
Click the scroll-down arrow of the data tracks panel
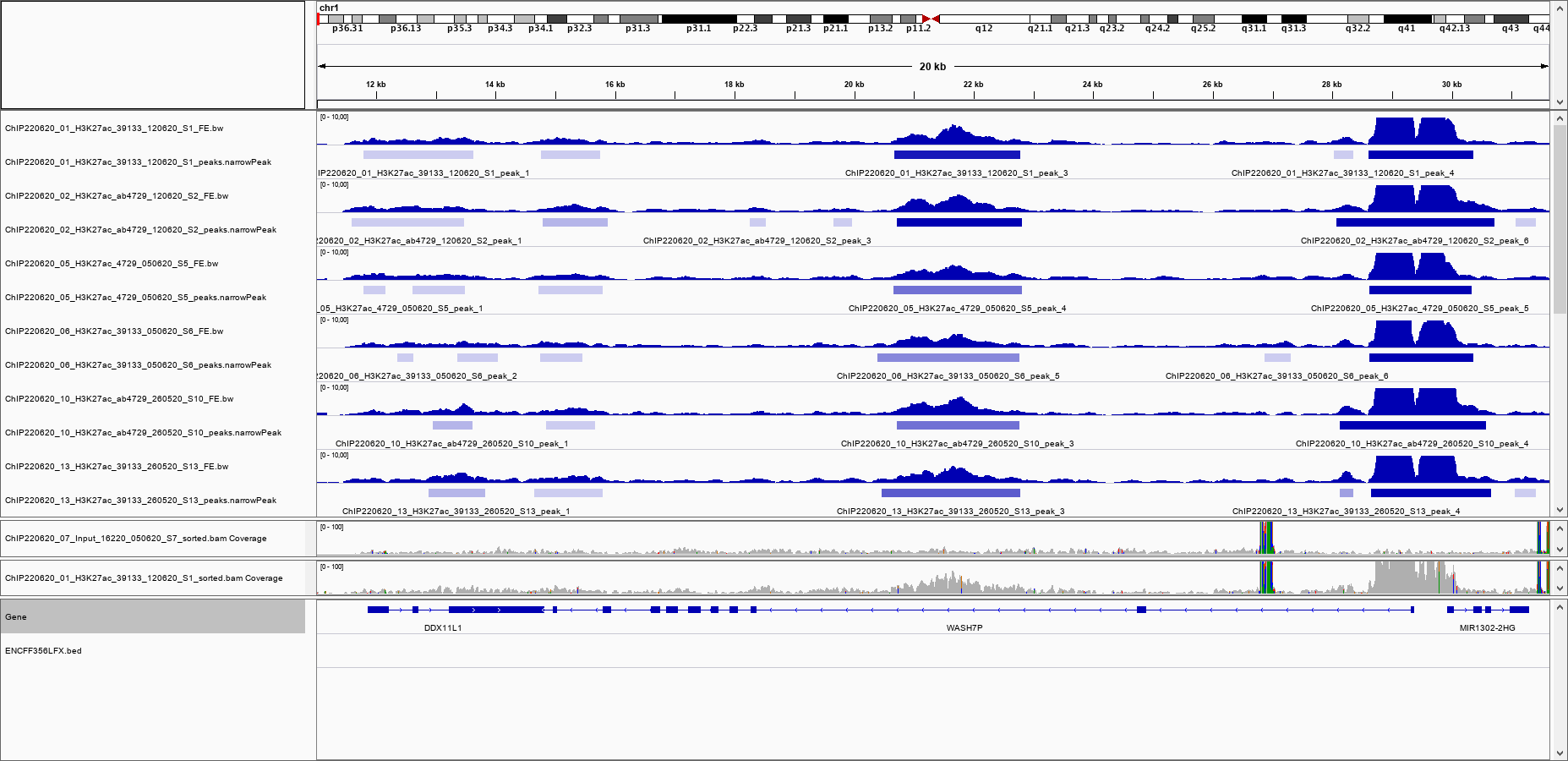pos(1560,510)
